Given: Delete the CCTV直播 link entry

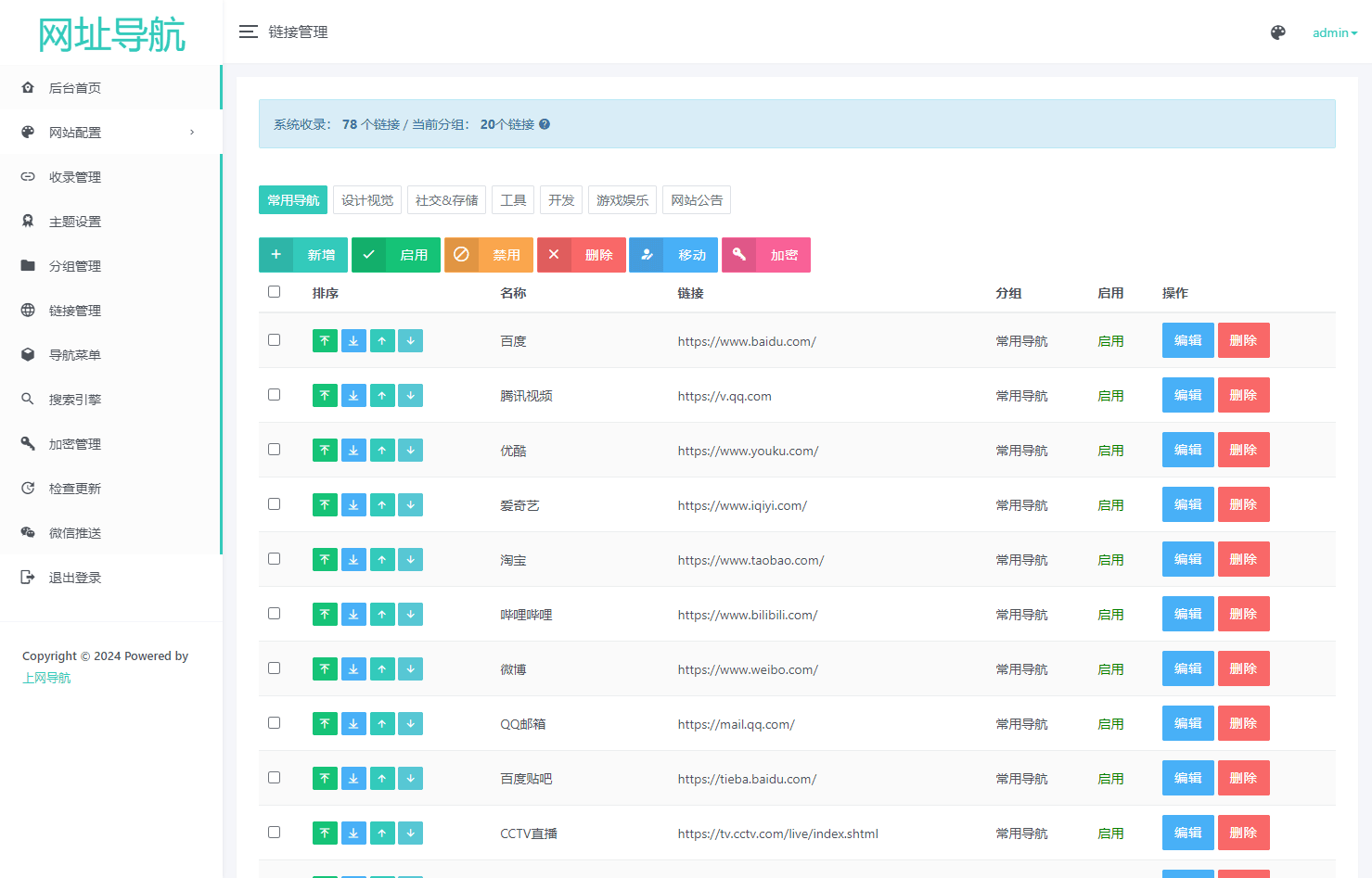Looking at the screenshot, I should 1243,833.
